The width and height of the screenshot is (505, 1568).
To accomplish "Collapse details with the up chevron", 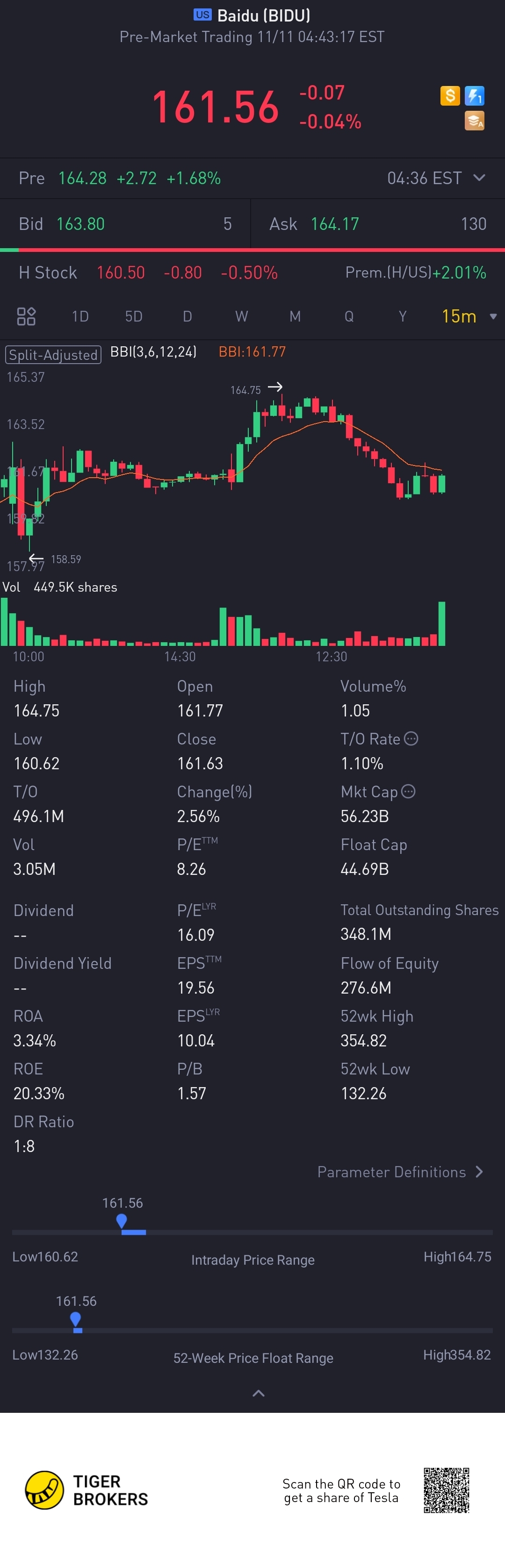I will point(258,1393).
